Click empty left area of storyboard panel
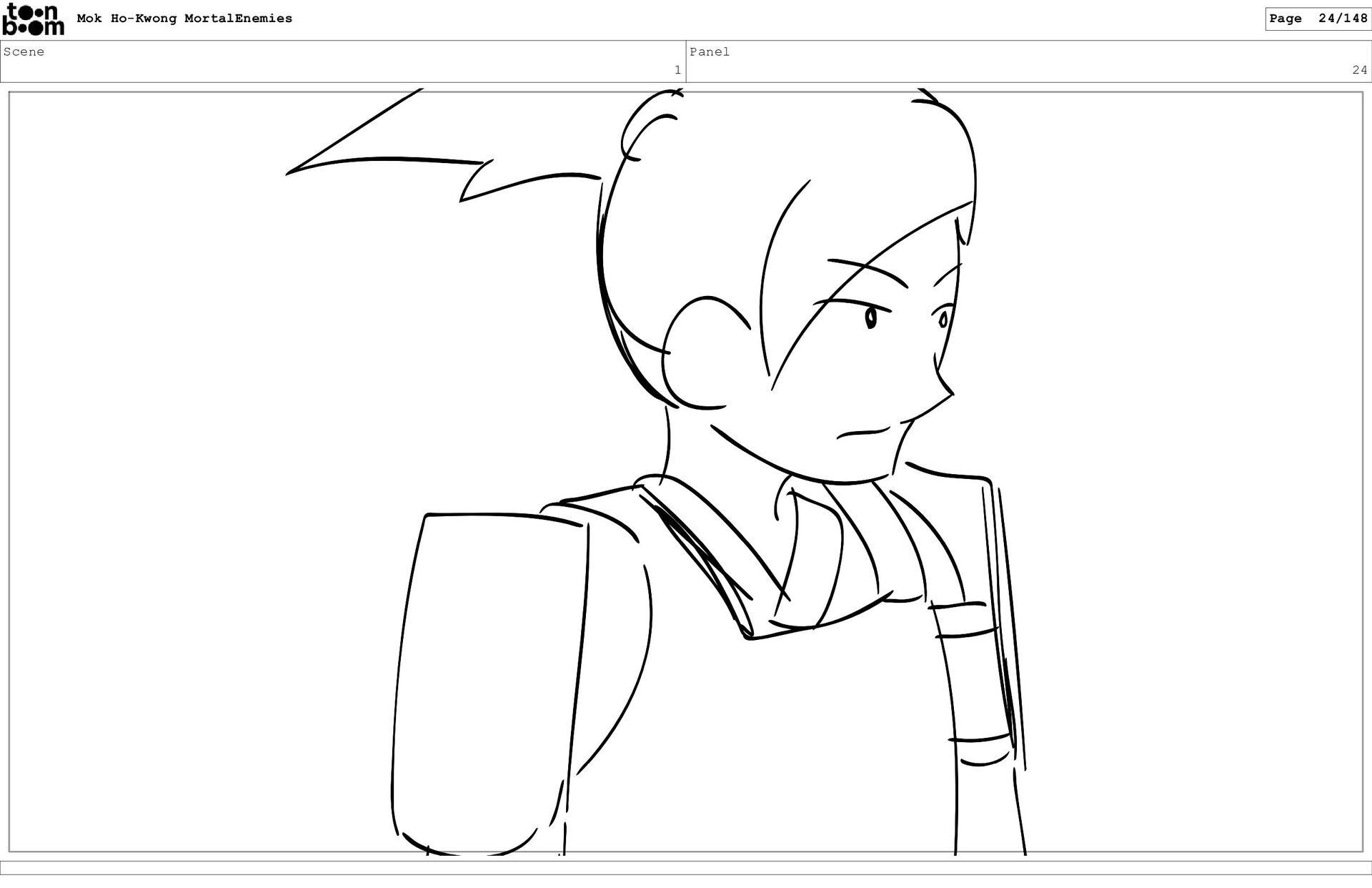The height and width of the screenshot is (888, 1372). (179, 500)
